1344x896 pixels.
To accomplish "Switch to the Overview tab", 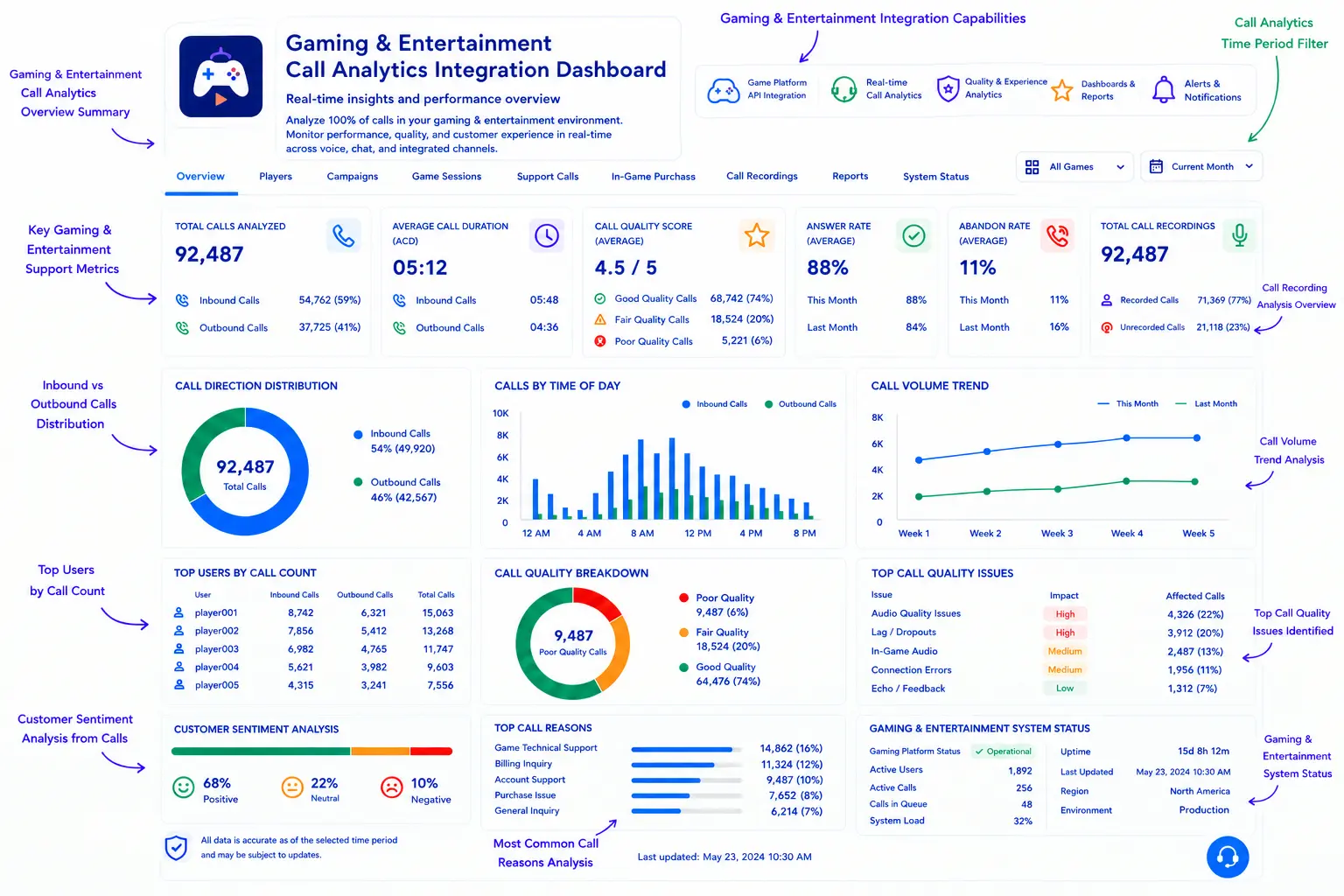I will pyautogui.click(x=200, y=177).
